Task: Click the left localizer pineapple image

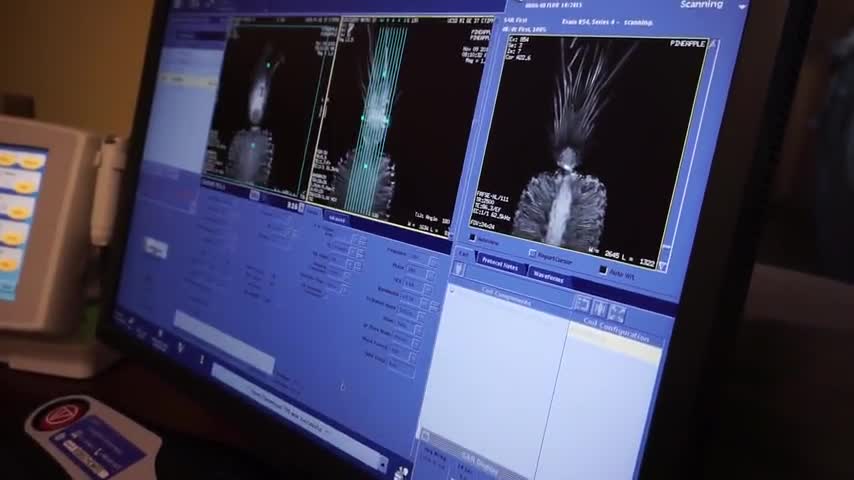Action: (x=272, y=106)
